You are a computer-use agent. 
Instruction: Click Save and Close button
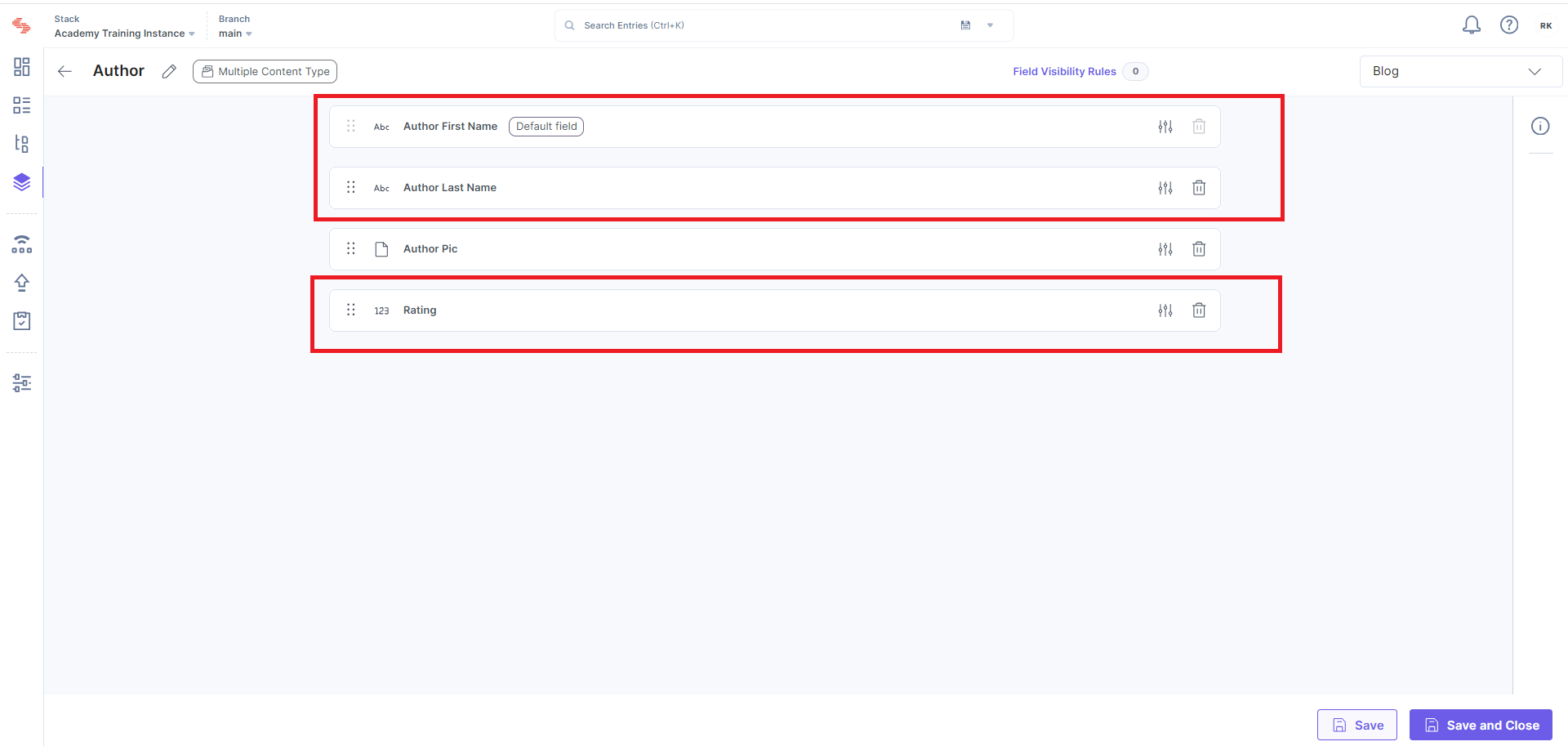(1481, 725)
